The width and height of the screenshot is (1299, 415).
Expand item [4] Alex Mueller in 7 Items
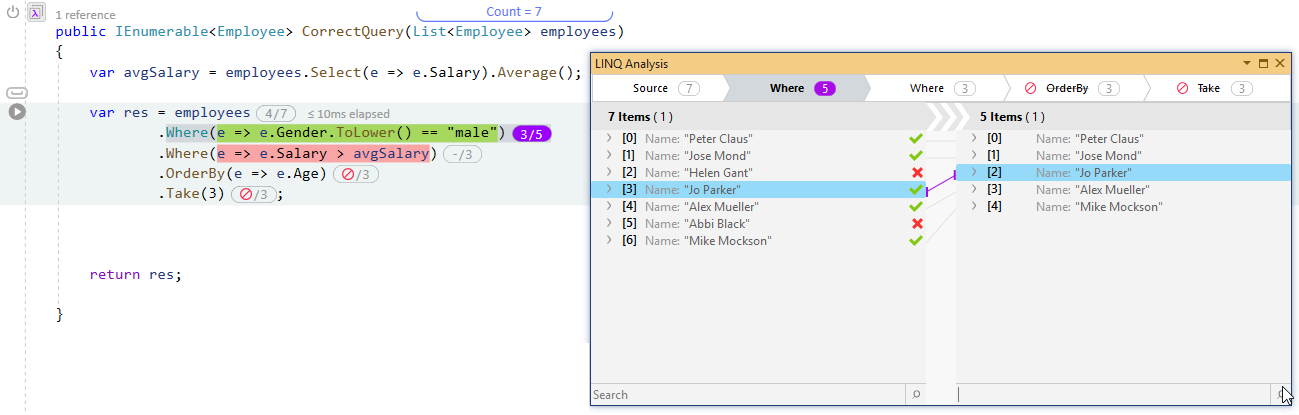(609, 206)
